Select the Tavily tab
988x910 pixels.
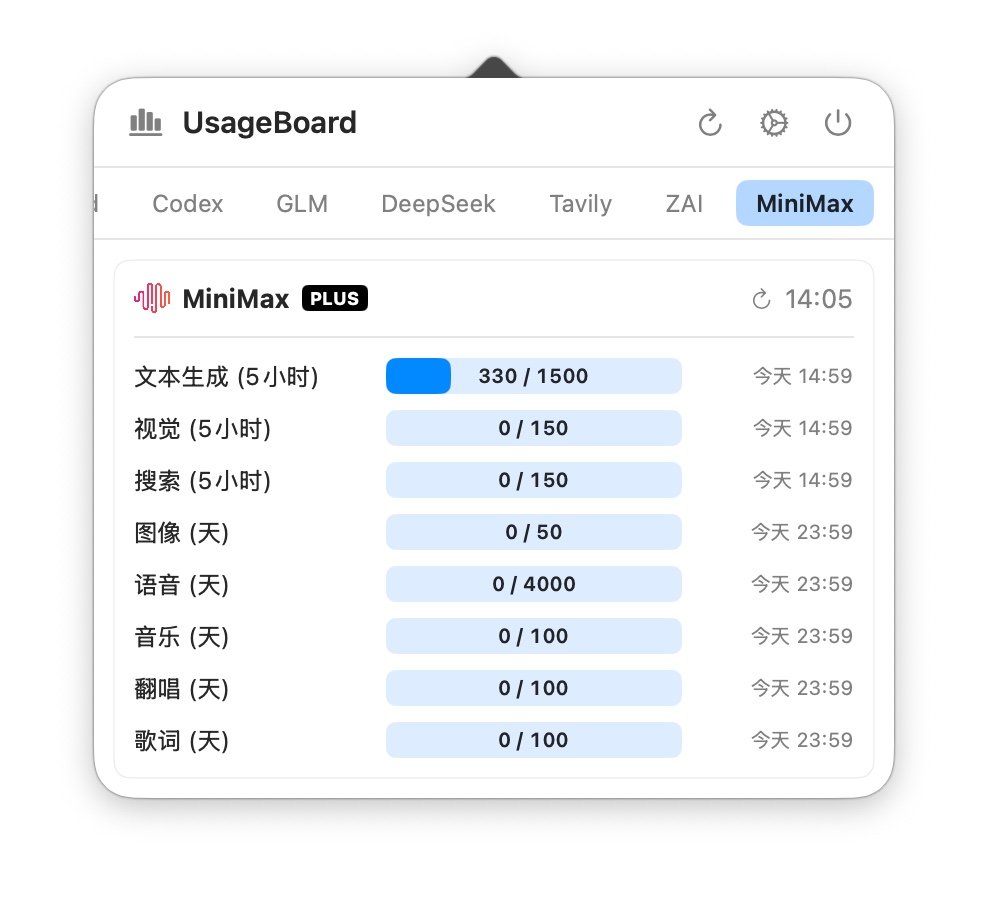pos(580,204)
